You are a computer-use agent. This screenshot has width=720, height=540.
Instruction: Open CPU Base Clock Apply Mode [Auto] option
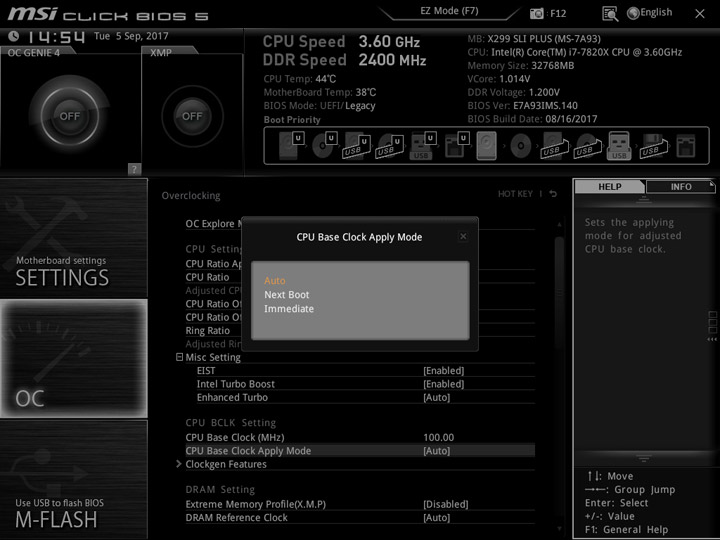(437, 451)
